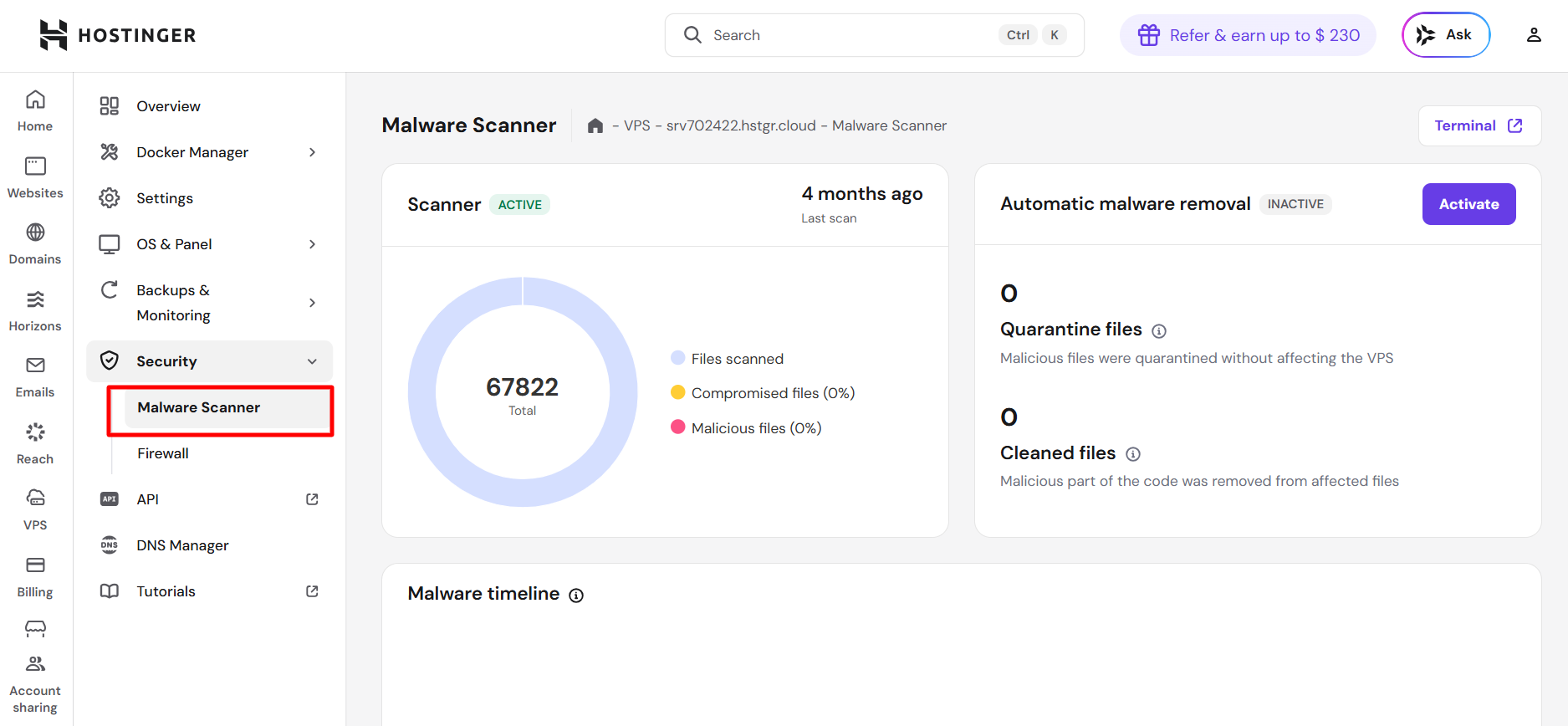Click the Ctrl shortcut key hint
This screenshot has width=1568, height=726.
(1018, 35)
